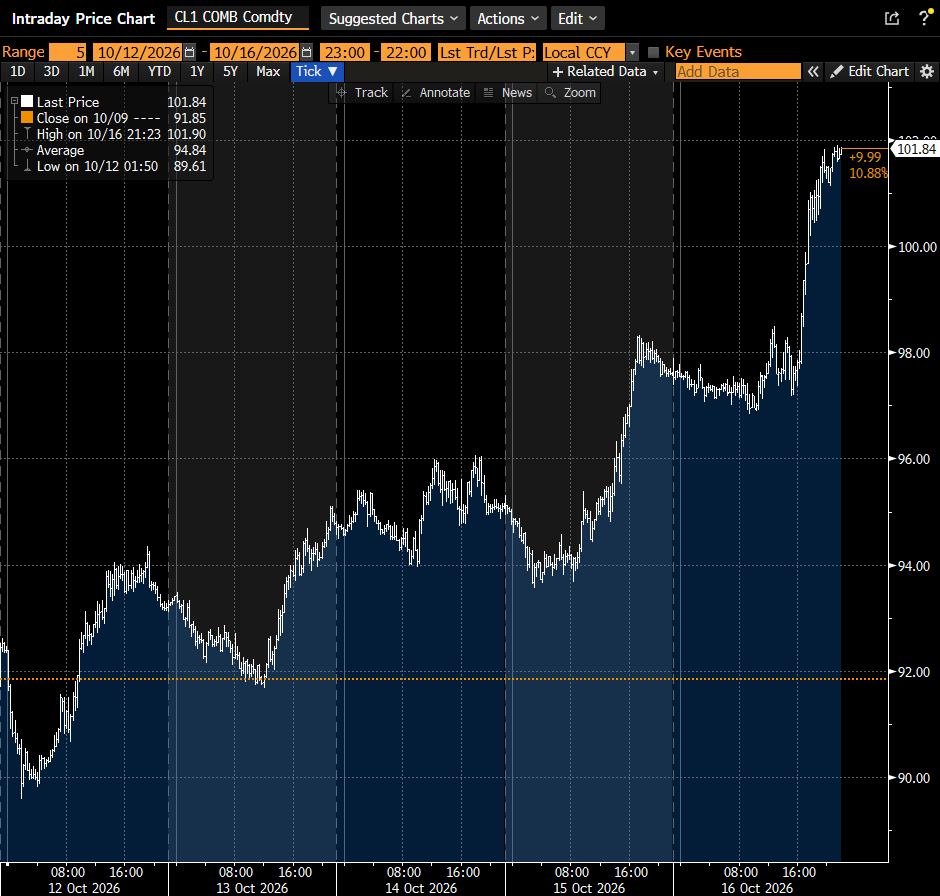Image resolution: width=940 pixels, height=896 pixels.
Task: Edit the Range days value field
Action: point(68,52)
